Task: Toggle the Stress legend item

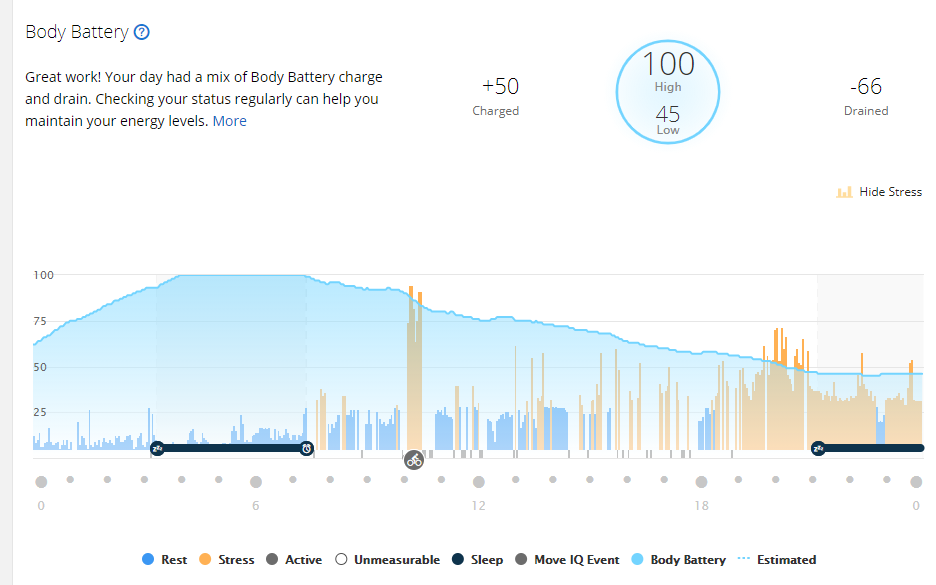Action: click(x=227, y=559)
